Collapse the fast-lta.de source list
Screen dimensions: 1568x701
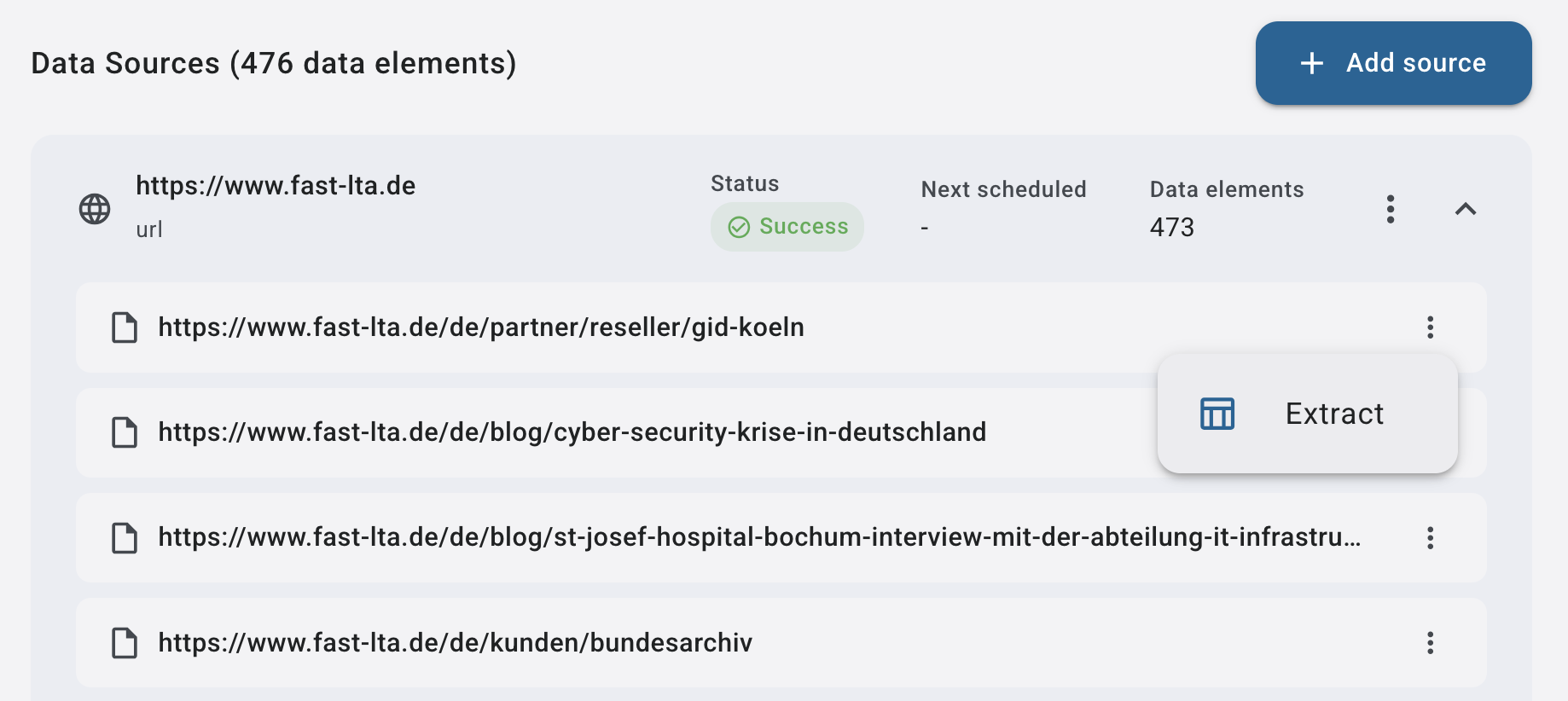(x=1465, y=209)
